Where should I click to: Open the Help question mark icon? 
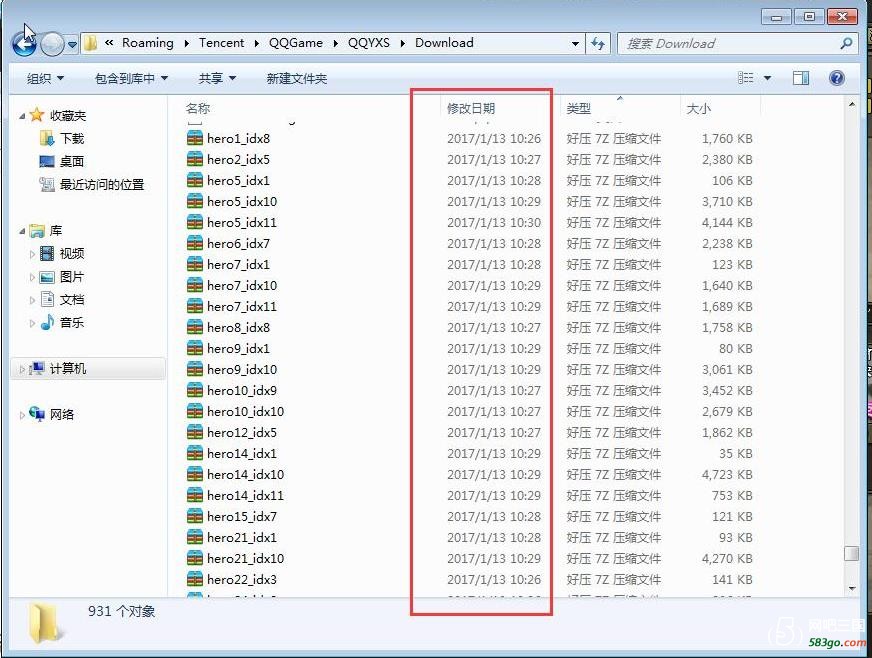836,78
